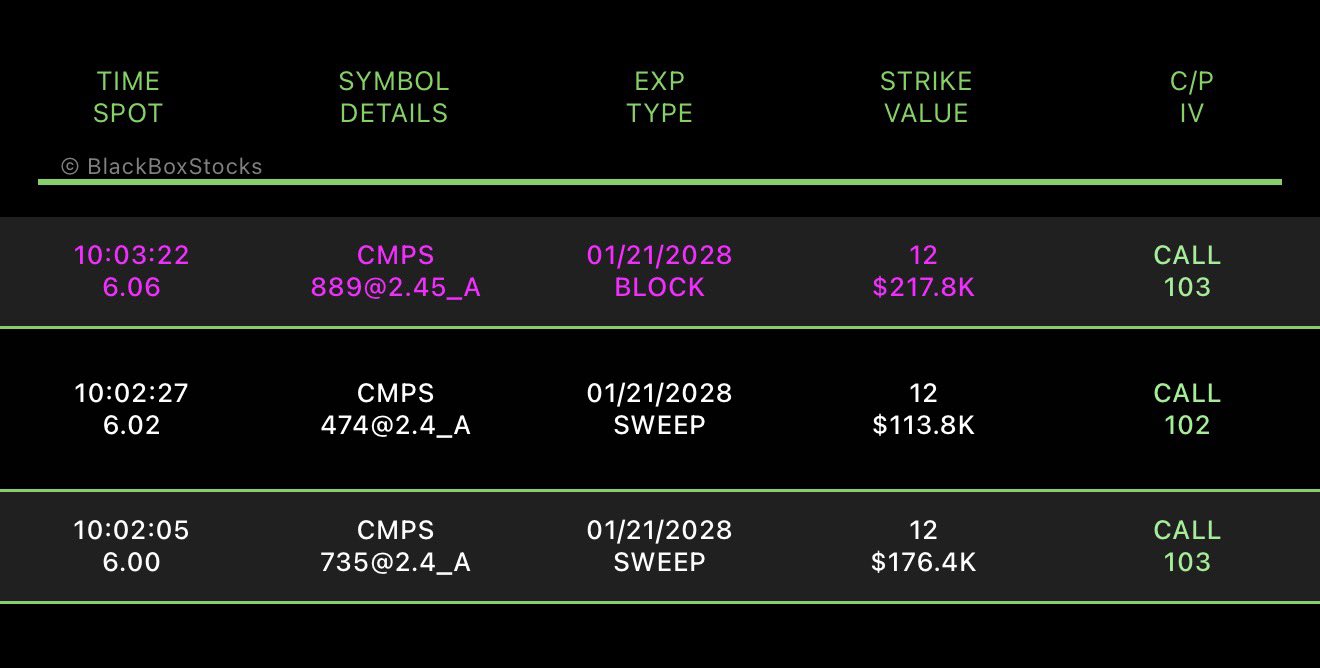
Task: Open the BlackBoxStocks copyright text
Action: [162, 166]
